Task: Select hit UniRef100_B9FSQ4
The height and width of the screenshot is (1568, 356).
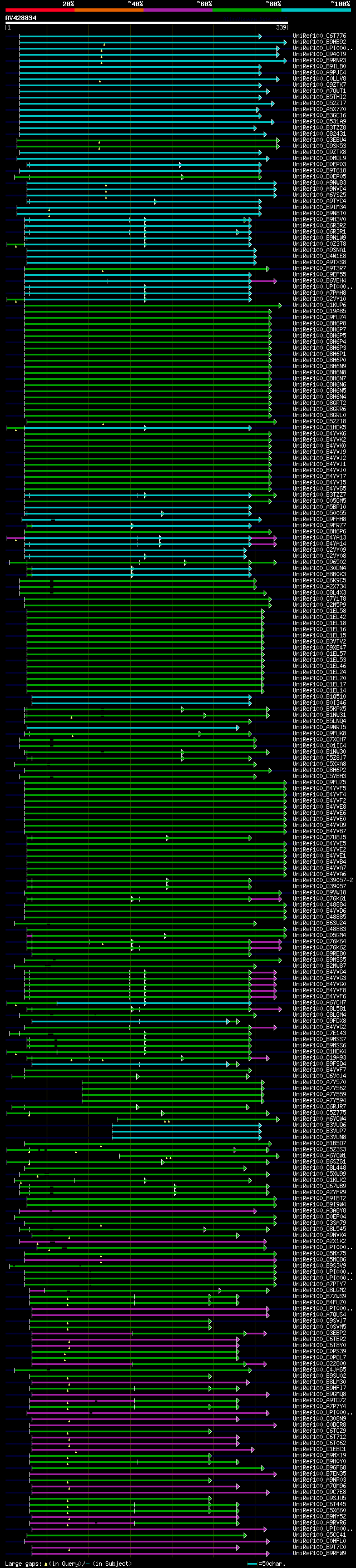Action: (319, 1064)
